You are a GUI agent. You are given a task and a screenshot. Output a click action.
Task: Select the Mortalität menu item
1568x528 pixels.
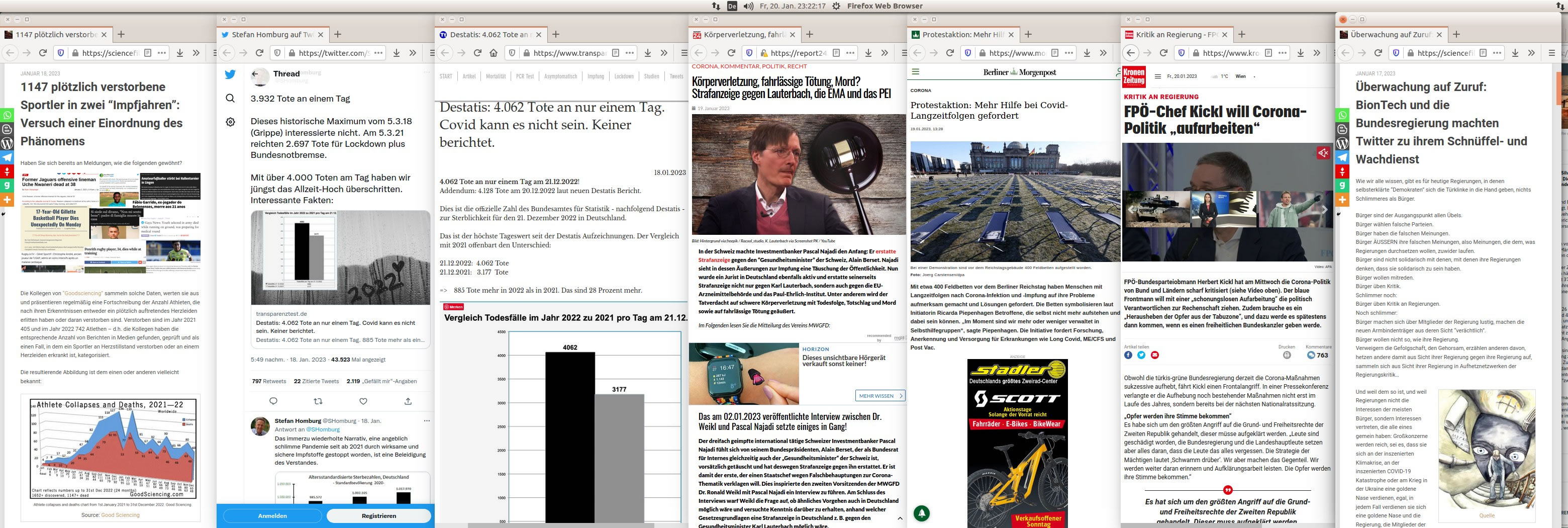click(x=496, y=77)
